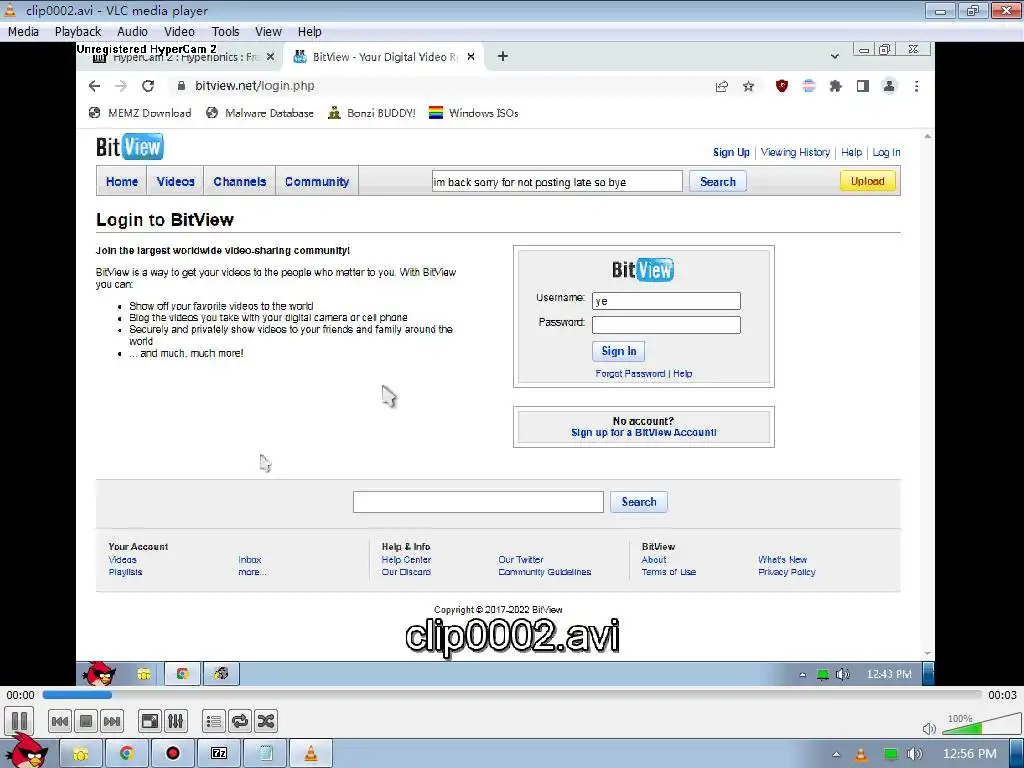Click the bitview.net/login.php address bar

point(255,86)
